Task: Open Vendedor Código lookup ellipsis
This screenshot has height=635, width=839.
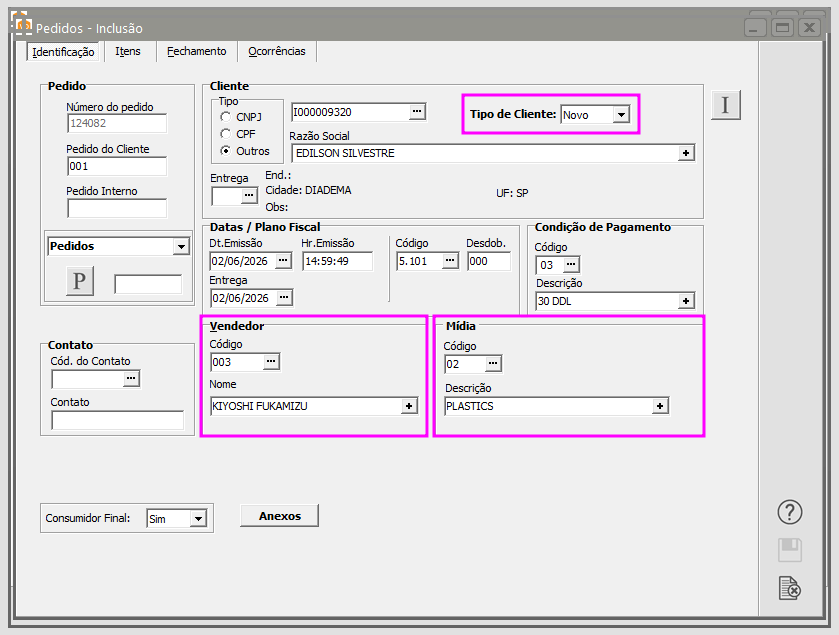Action: point(271,362)
